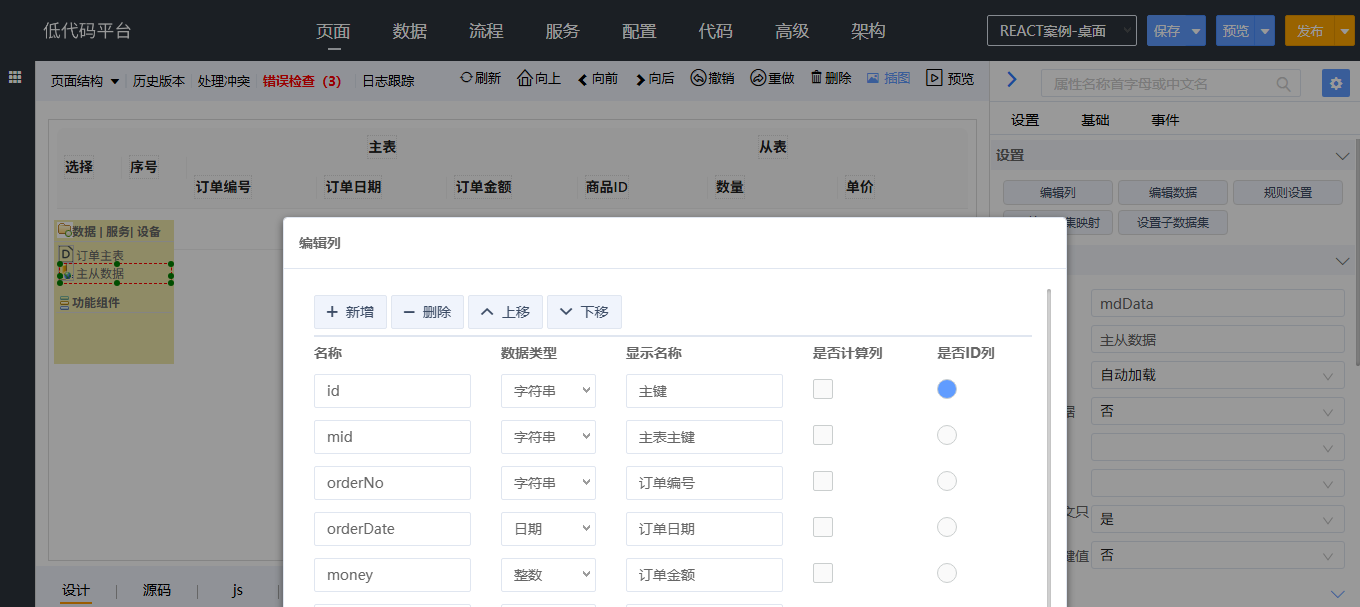Select 是否ID列 radio for orderNo row
The height and width of the screenshot is (607, 1360).
(947, 481)
